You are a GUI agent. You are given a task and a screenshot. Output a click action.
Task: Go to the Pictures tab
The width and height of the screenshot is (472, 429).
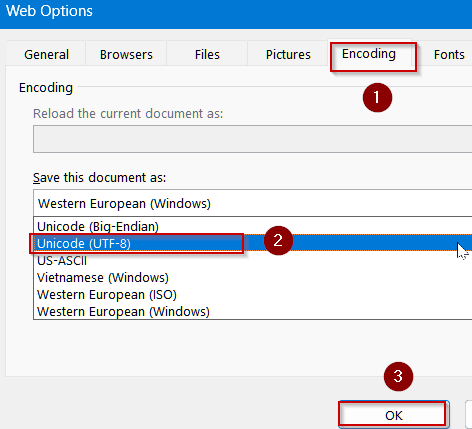click(x=288, y=54)
